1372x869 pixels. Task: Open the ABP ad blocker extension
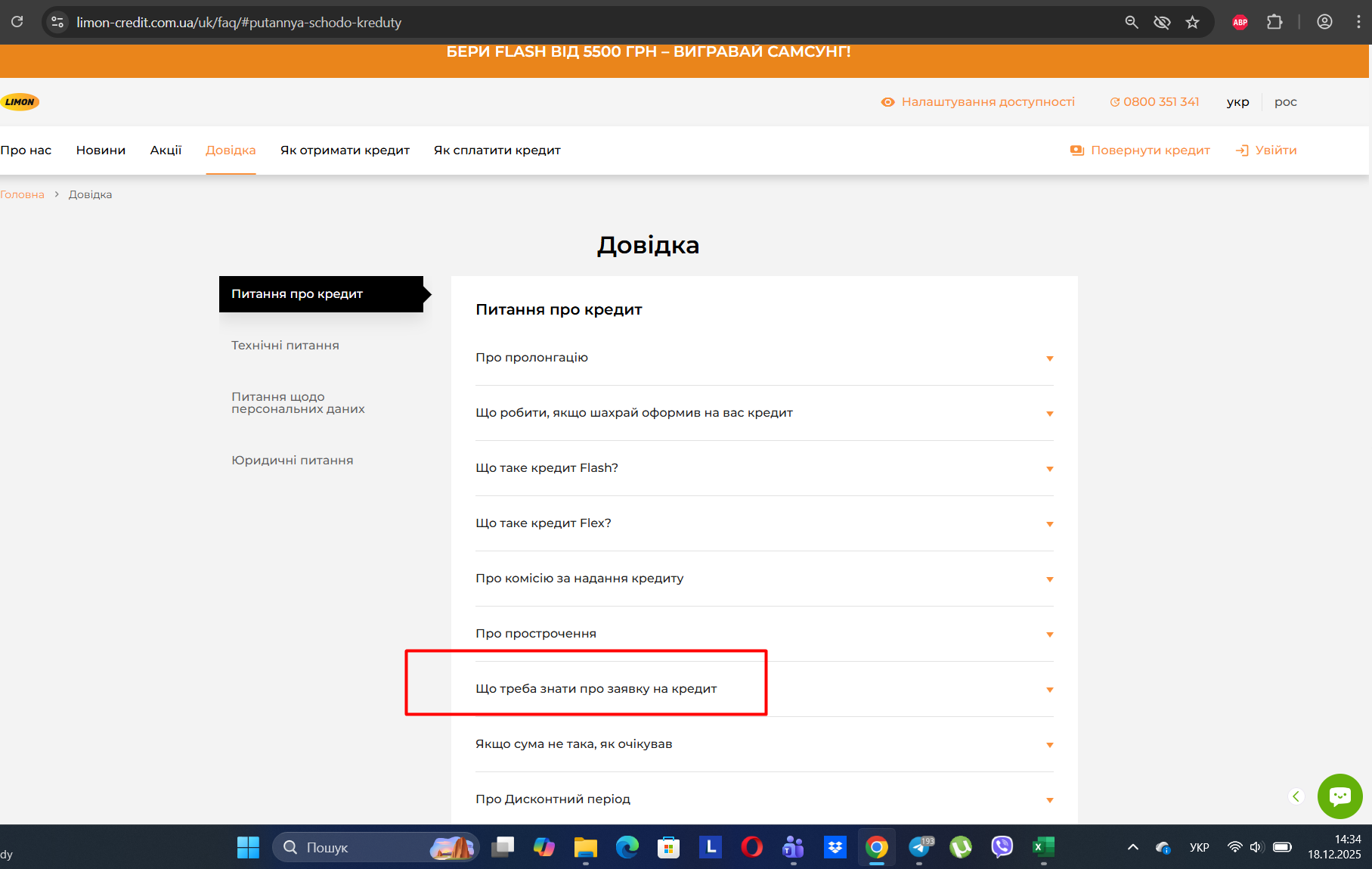(x=1240, y=22)
